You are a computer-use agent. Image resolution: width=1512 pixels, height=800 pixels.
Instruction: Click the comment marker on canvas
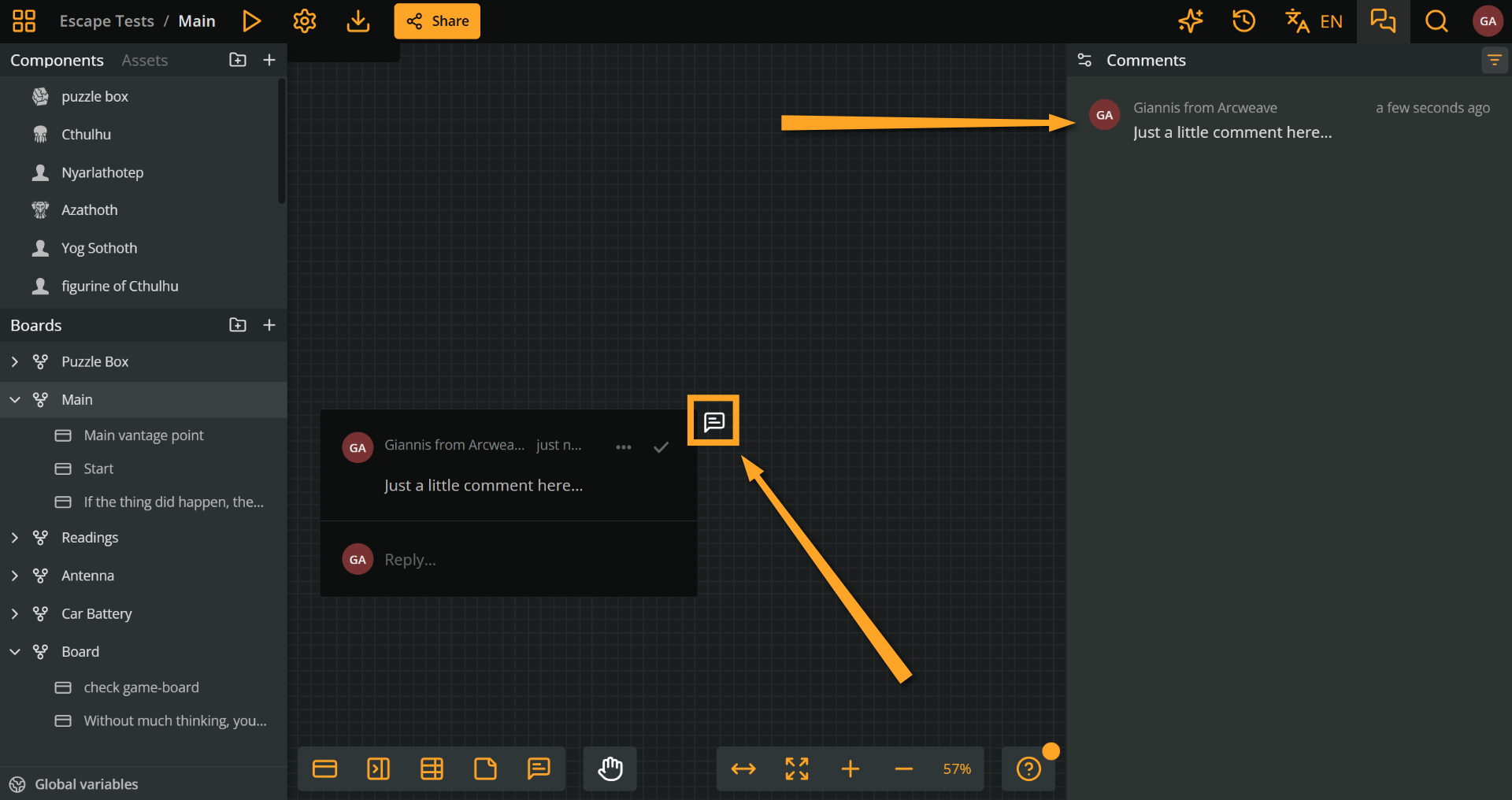[713, 422]
